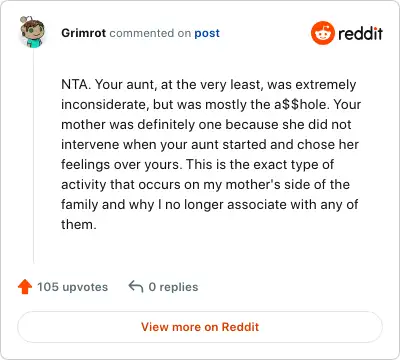Click the line starting 'family and why'
The width and height of the screenshot is (400, 360).
210,204
